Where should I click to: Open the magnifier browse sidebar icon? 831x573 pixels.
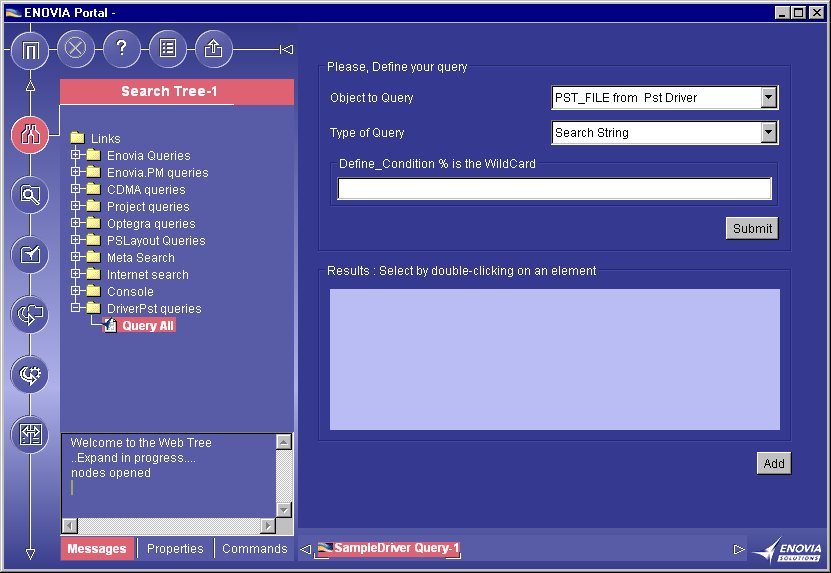click(30, 195)
